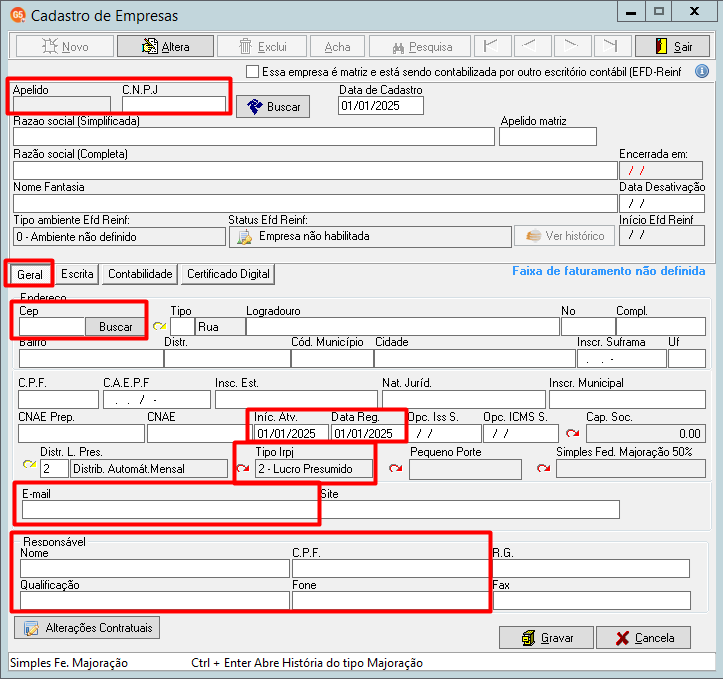
Task: Go to next record arrow
Action: pyautogui.click(x=572, y=46)
